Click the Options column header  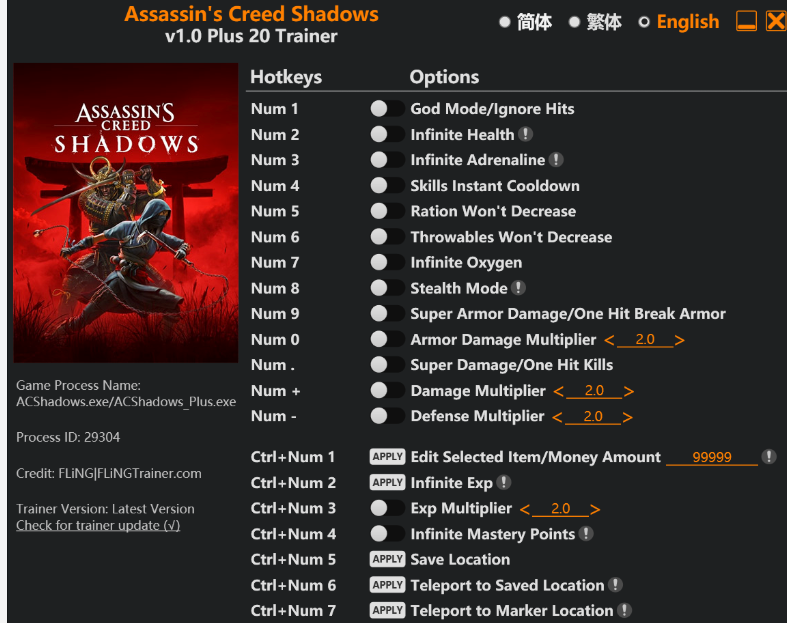[x=444, y=77]
